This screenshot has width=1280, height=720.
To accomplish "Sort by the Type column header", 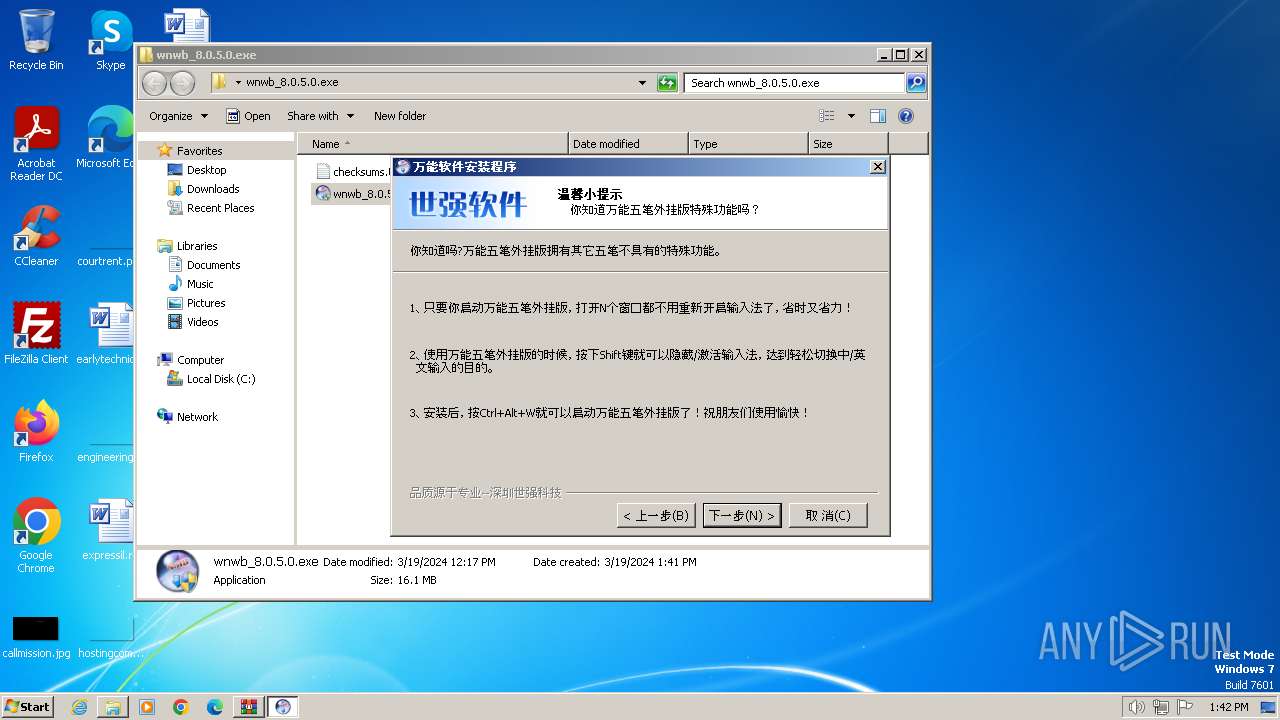I will tap(748, 144).
